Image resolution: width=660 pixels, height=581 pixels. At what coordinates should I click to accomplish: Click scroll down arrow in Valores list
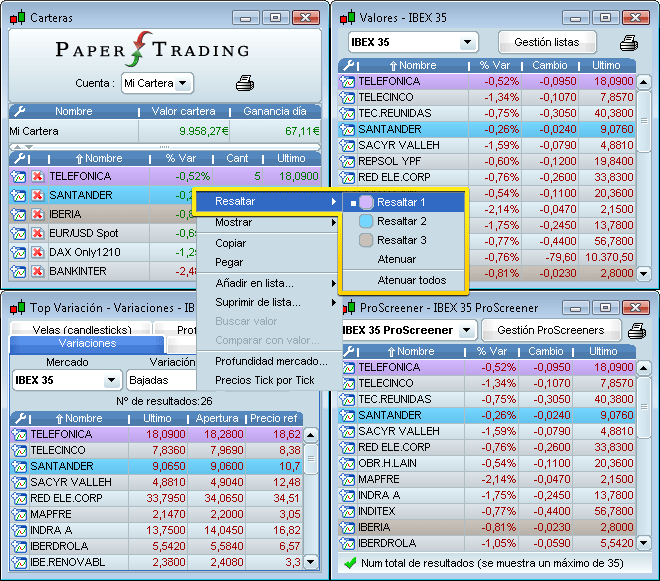coord(643,274)
